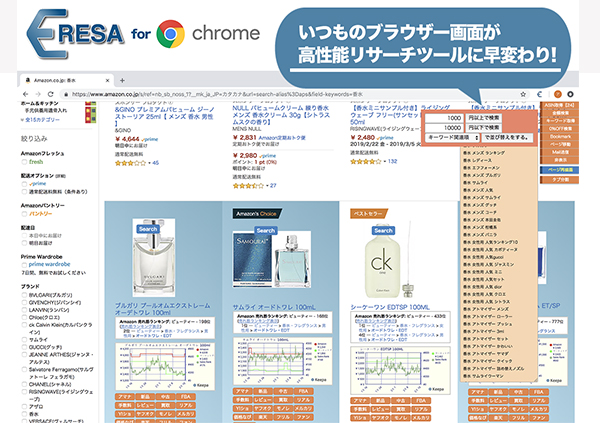Image resolution: width=600 pixels, height=423 pixels.
Task: Tick the prime delivery option checkbox
Action: [x=24, y=184]
